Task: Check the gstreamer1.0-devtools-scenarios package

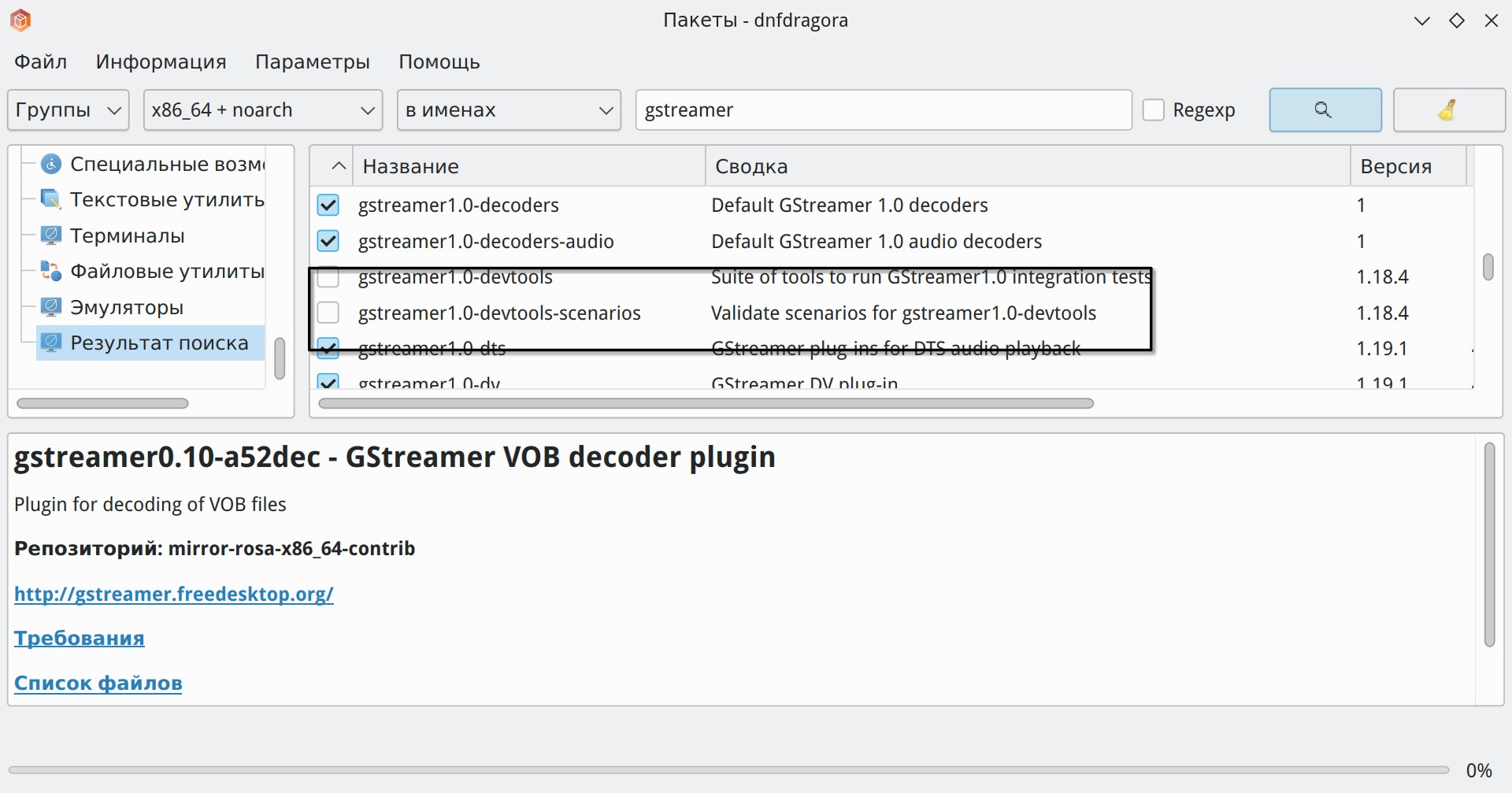Action: click(328, 313)
